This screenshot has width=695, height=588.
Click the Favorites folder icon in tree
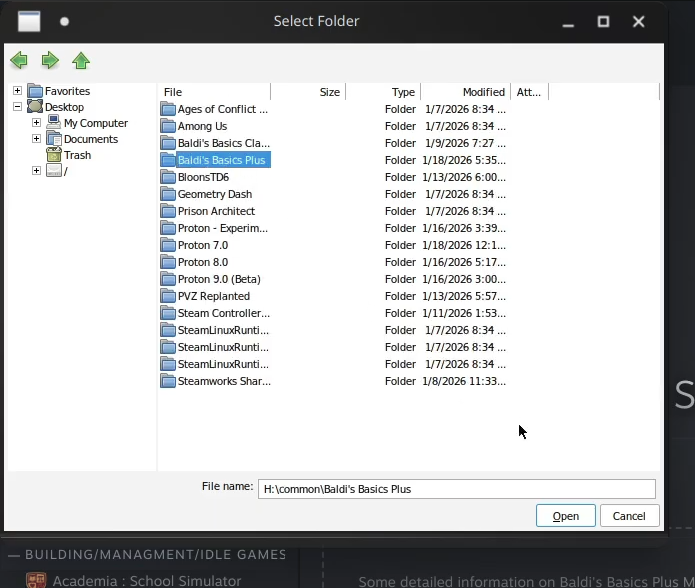(35, 91)
